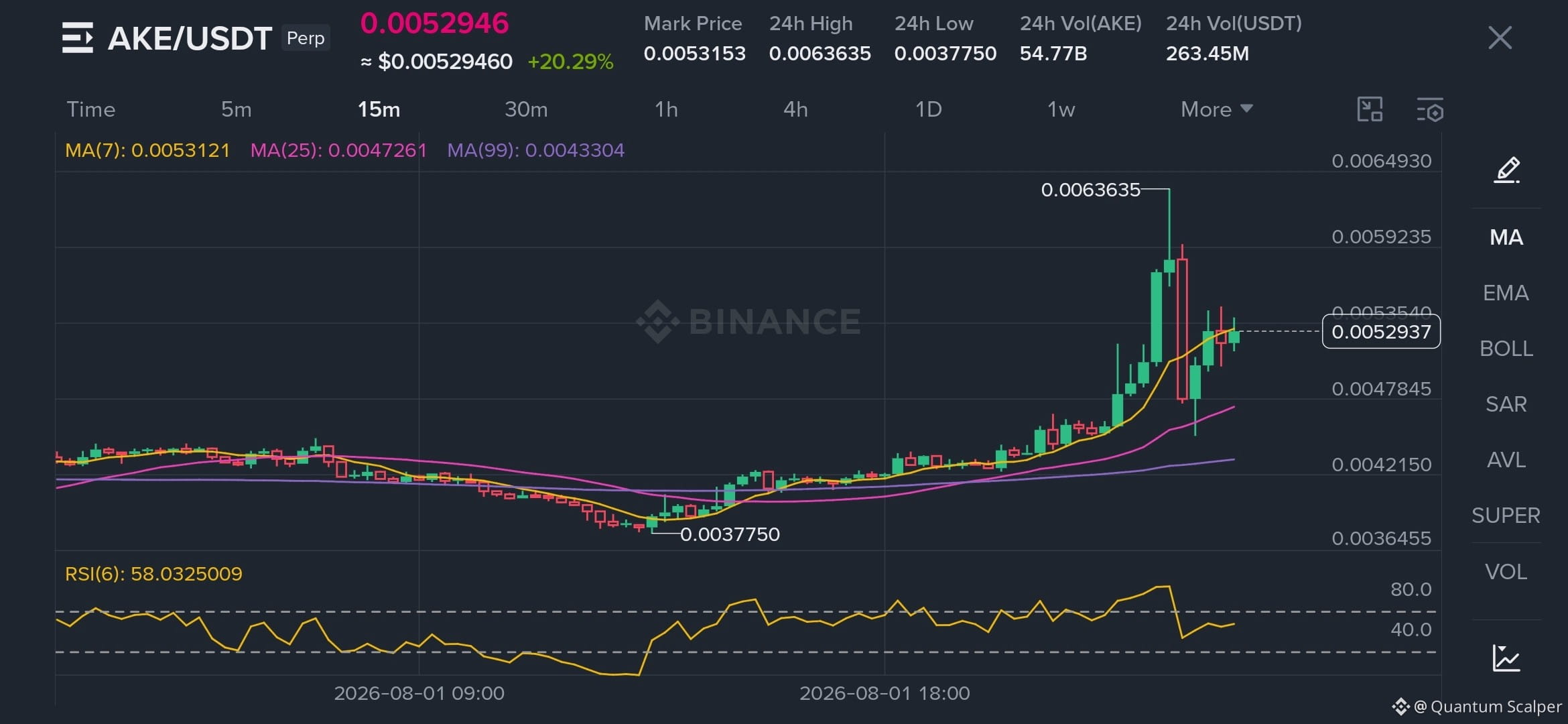Viewport: 1568px width, 724px height.
Task: Enable the AVL indicator
Action: click(1506, 460)
